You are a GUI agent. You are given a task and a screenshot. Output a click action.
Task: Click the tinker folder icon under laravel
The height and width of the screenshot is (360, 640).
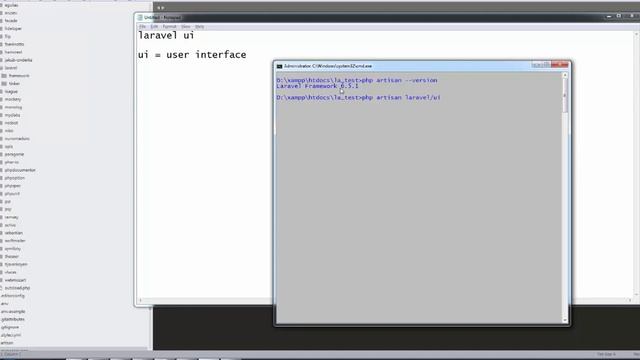[x=4, y=84]
